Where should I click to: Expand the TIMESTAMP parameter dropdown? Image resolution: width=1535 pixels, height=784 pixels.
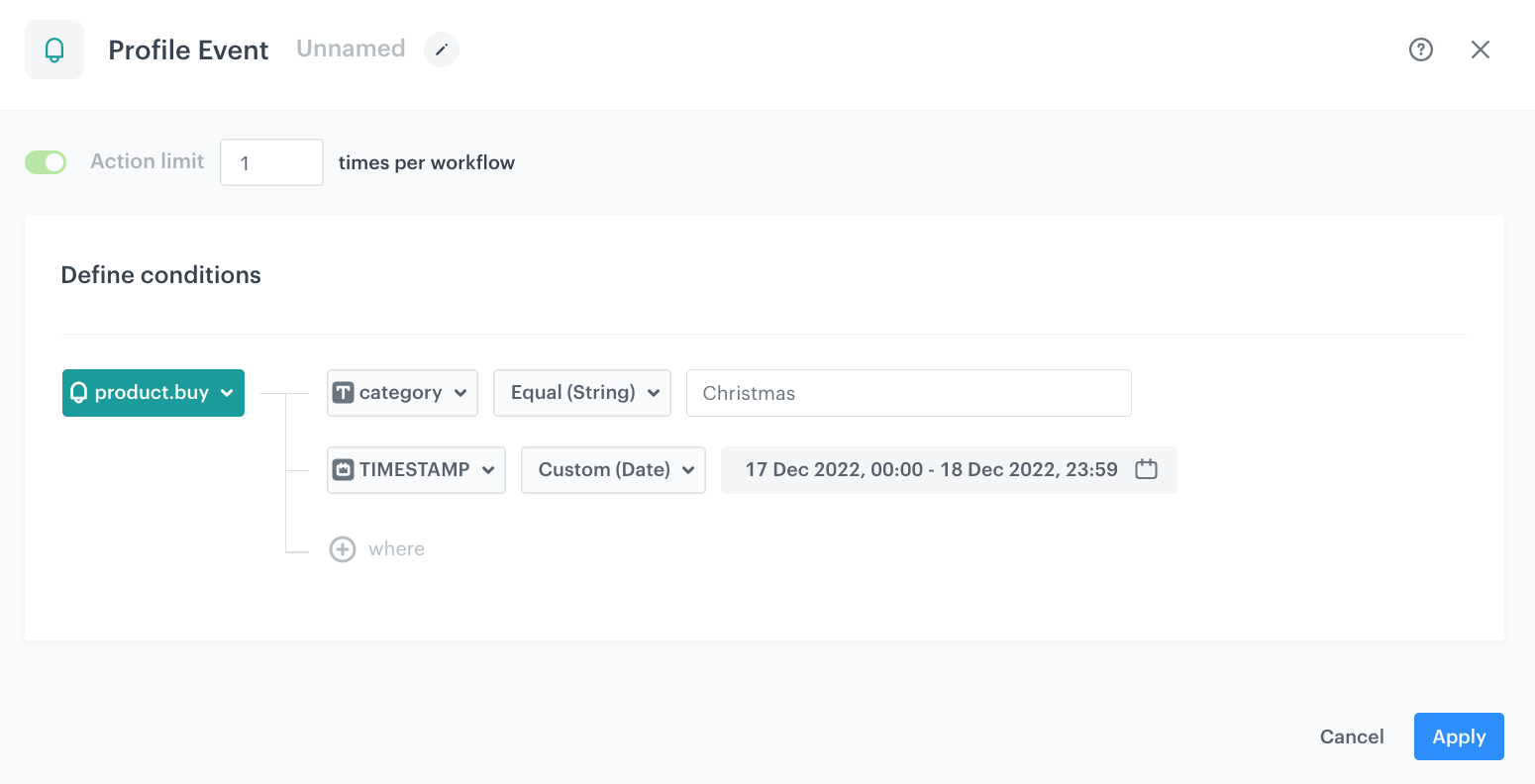point(416,470)
